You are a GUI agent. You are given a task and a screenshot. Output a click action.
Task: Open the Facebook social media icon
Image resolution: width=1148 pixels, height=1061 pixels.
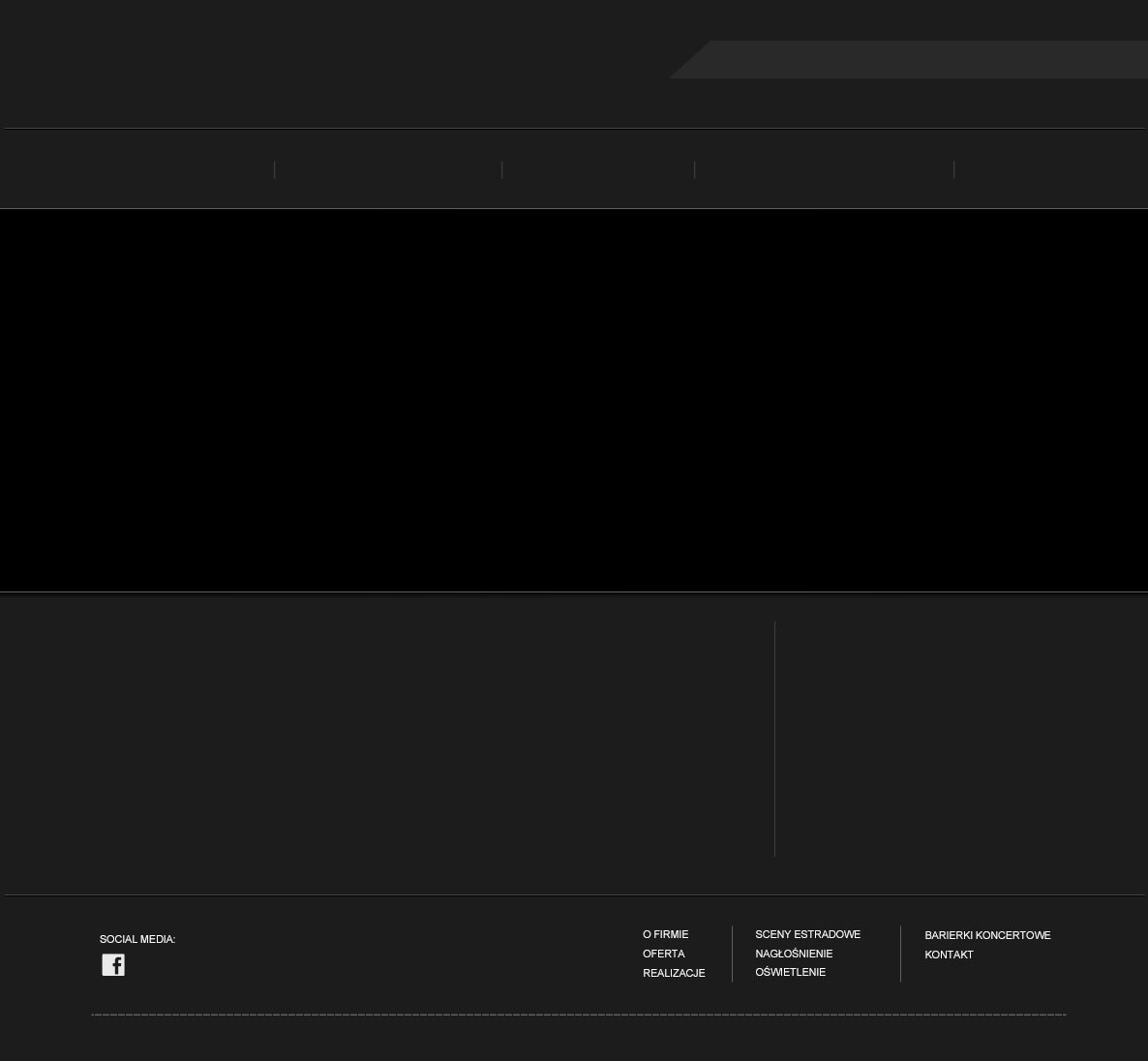(113, 965)
